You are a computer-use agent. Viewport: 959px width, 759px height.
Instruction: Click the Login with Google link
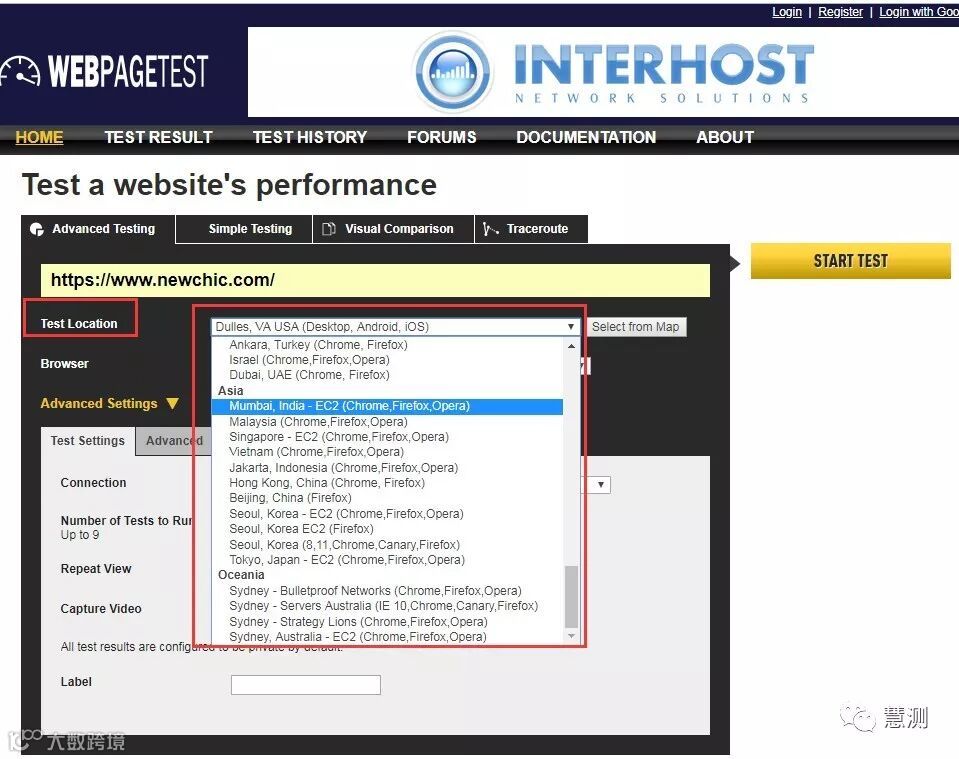[x=919, y=12]
